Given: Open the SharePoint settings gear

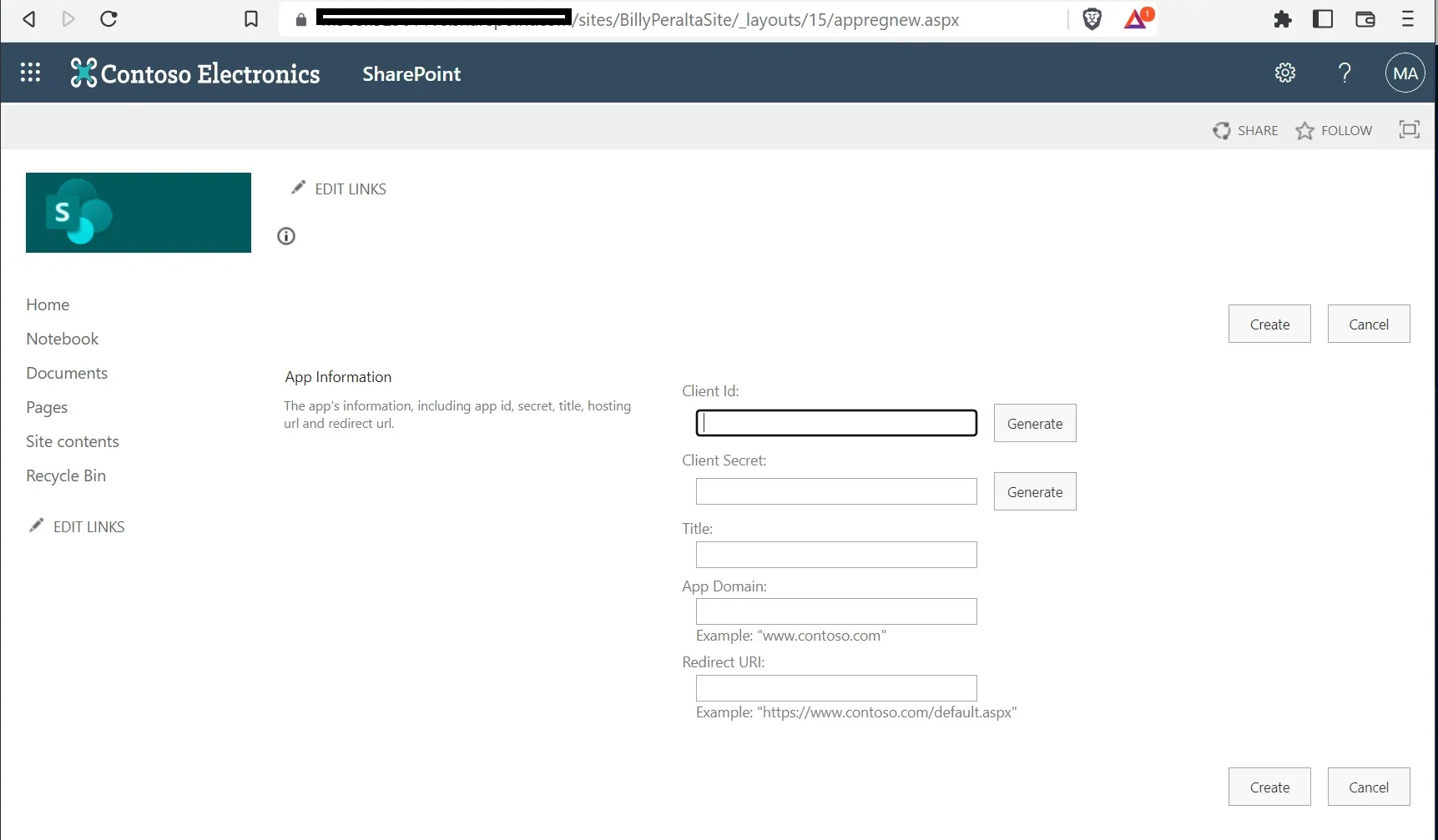Looking at the screenshot, I should click(1284, 73).
